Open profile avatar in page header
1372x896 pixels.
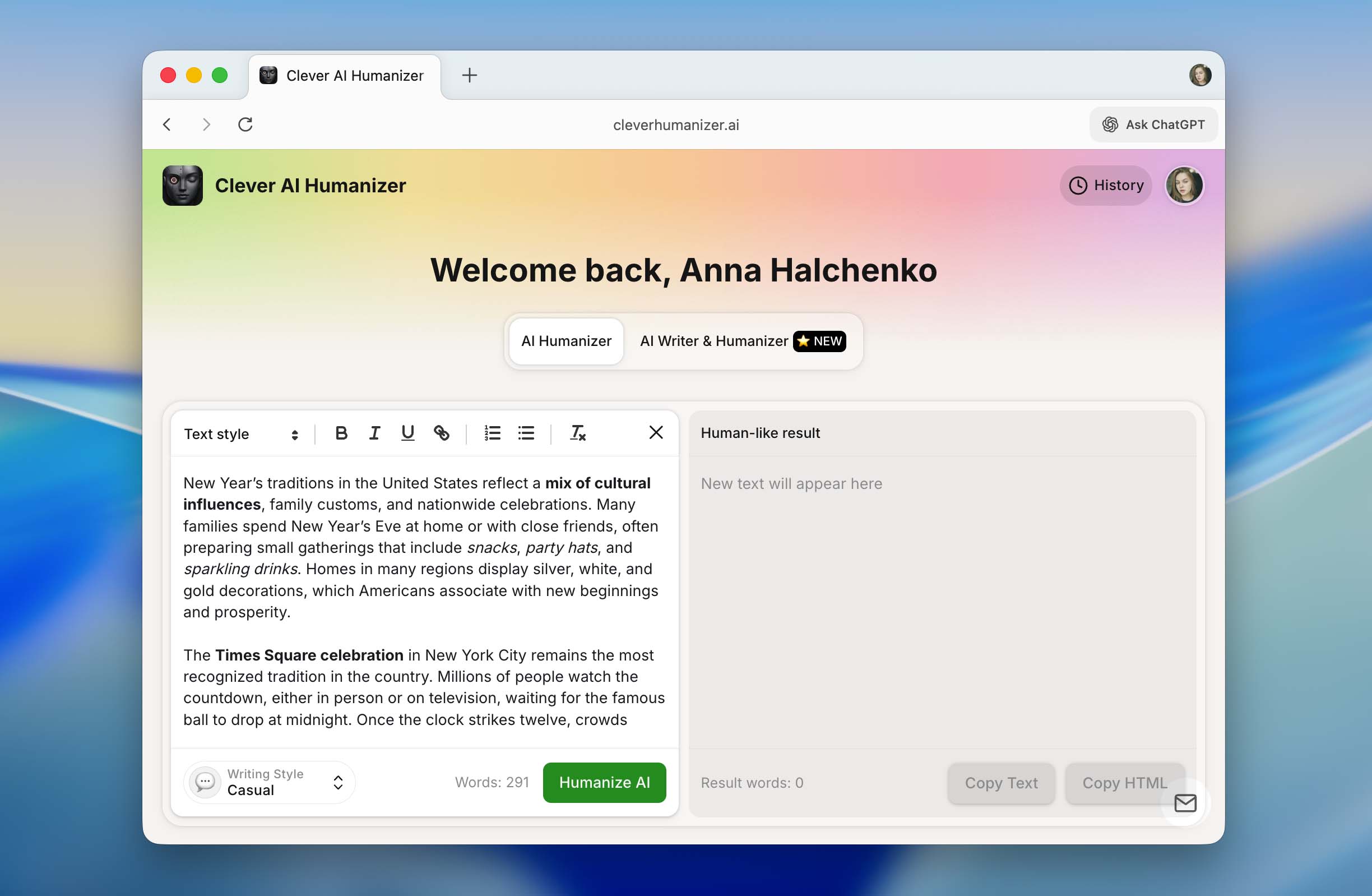pyautogui.click(x=1184, y=185)
